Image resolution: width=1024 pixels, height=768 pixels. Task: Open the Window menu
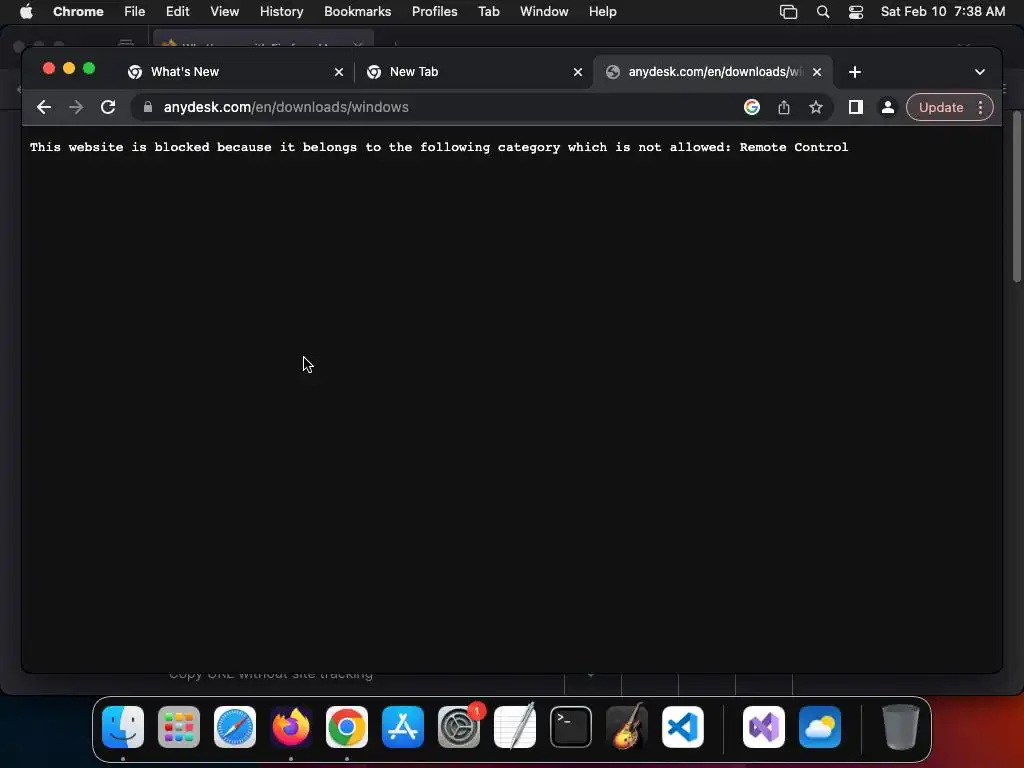pyautogui.click(x=544, y=11)
